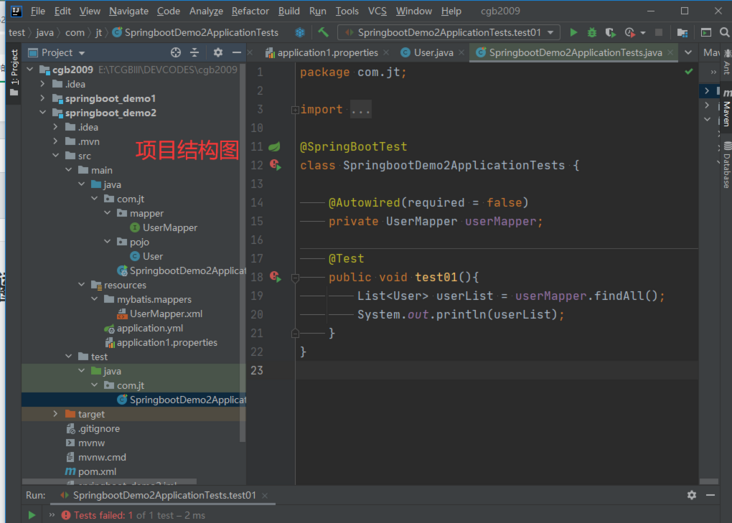Screen dimensions: 732x523
Task: Close the Run test01 tab
Action: point(265,495)
